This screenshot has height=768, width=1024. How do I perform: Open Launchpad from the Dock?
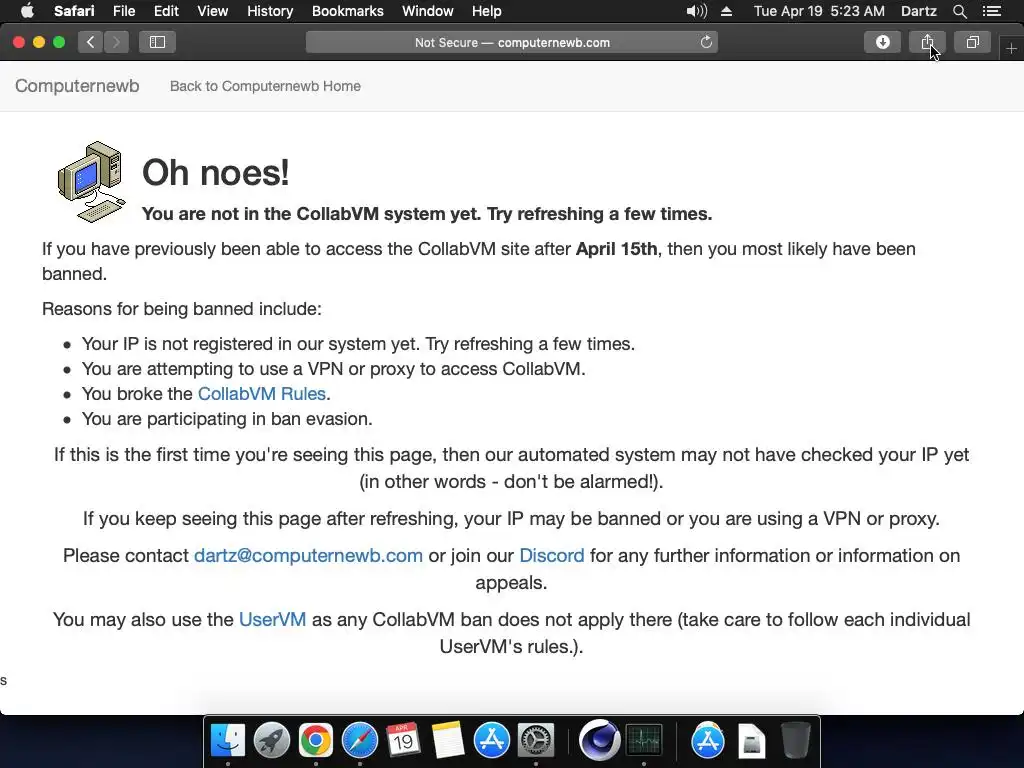(272, 741)
